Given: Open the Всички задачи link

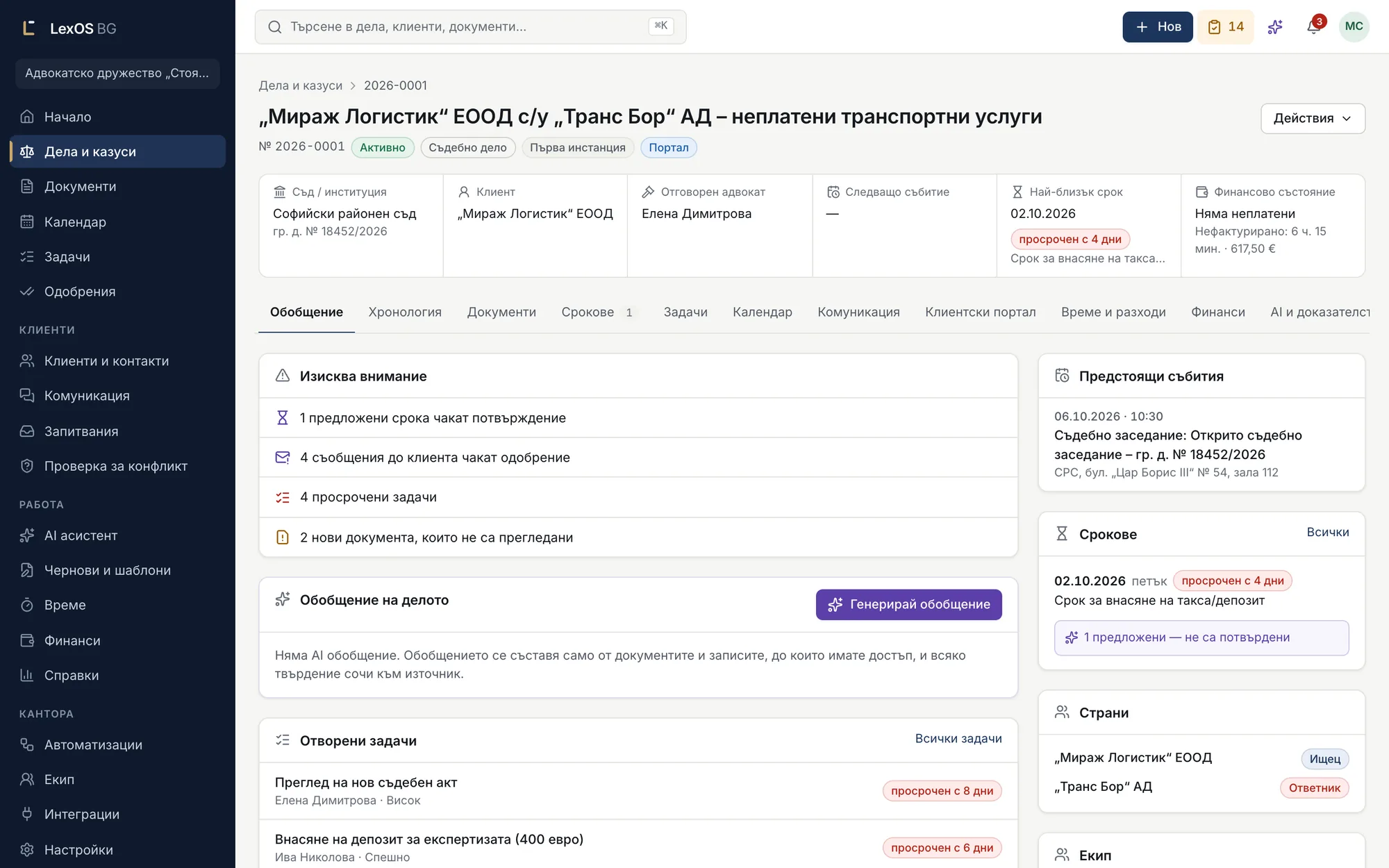Looking at the screenshot, I should [x=958, y=738].
